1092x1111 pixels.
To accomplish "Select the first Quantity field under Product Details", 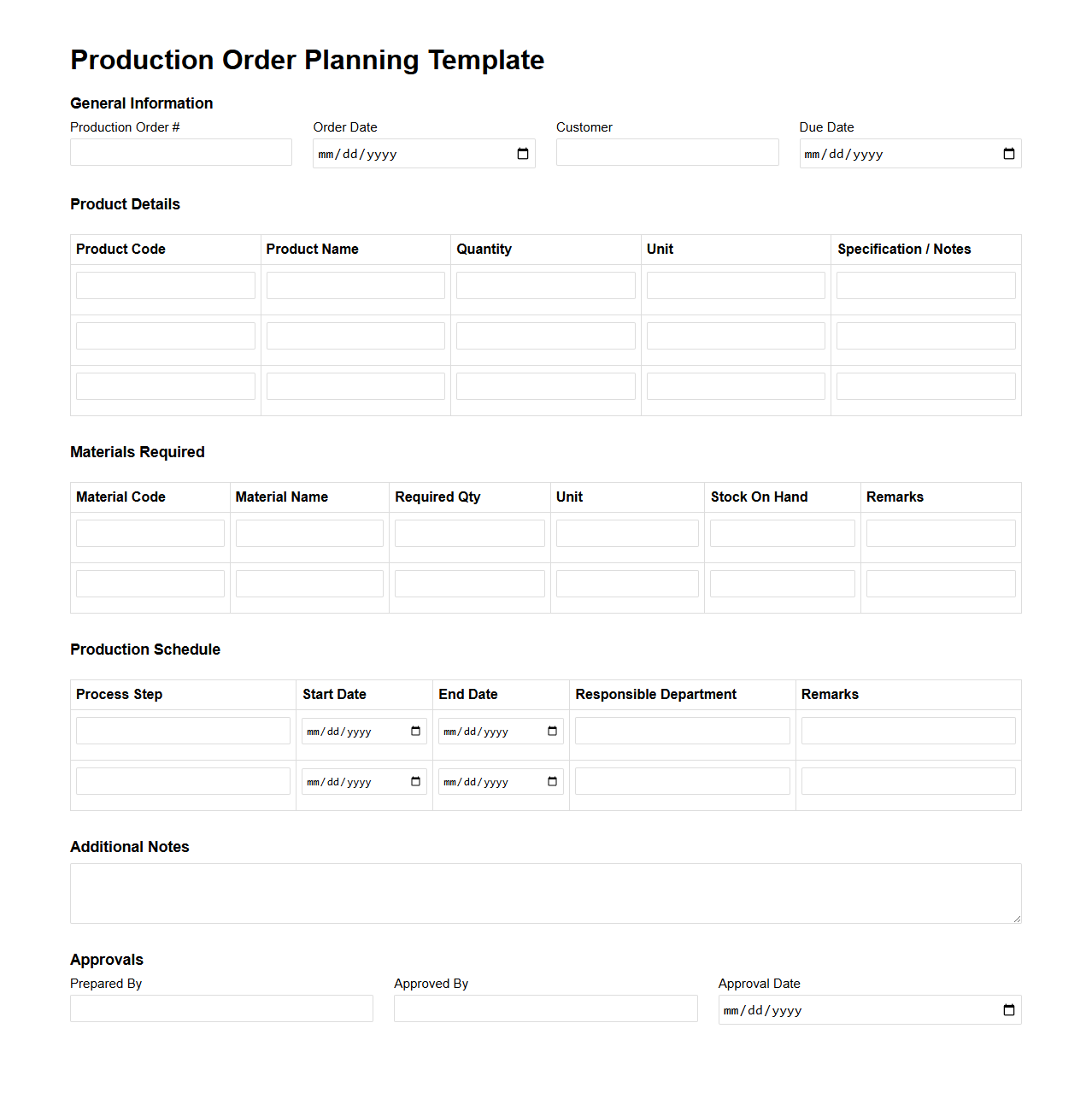I will 545,285.
